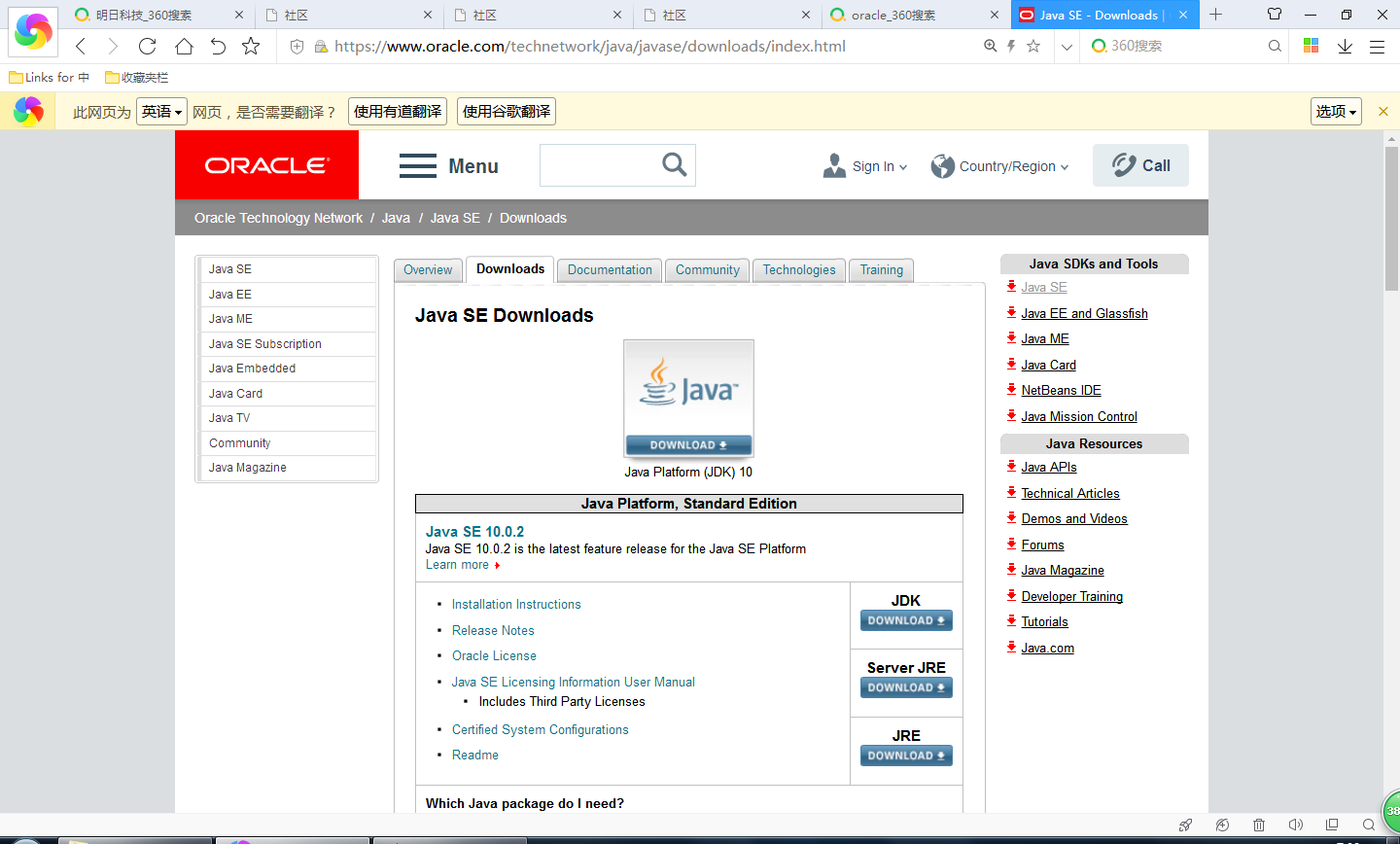Screen dimensions: 1400x844
Task: Close the translation bar with the orange X
Action: 1383,112
